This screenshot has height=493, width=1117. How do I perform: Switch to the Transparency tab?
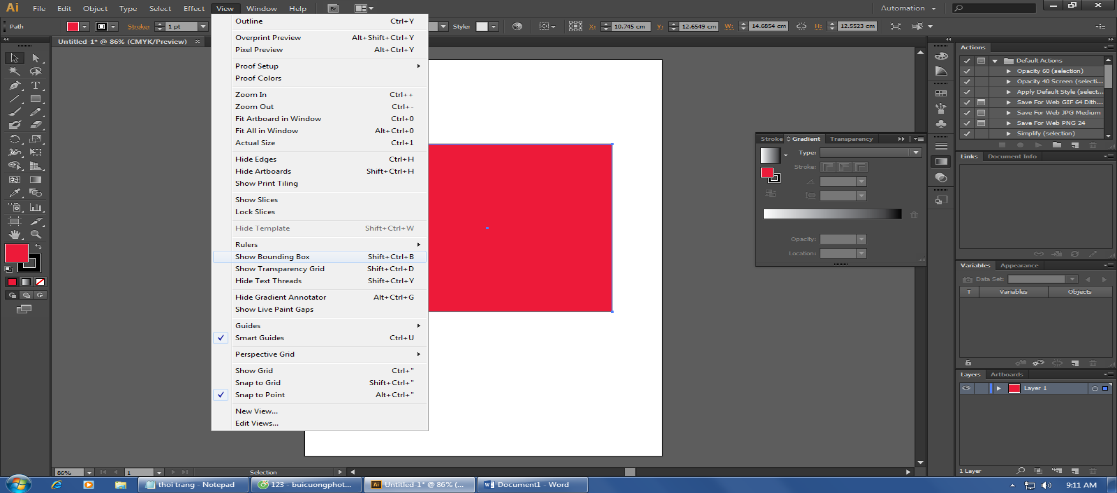point(851,139)
